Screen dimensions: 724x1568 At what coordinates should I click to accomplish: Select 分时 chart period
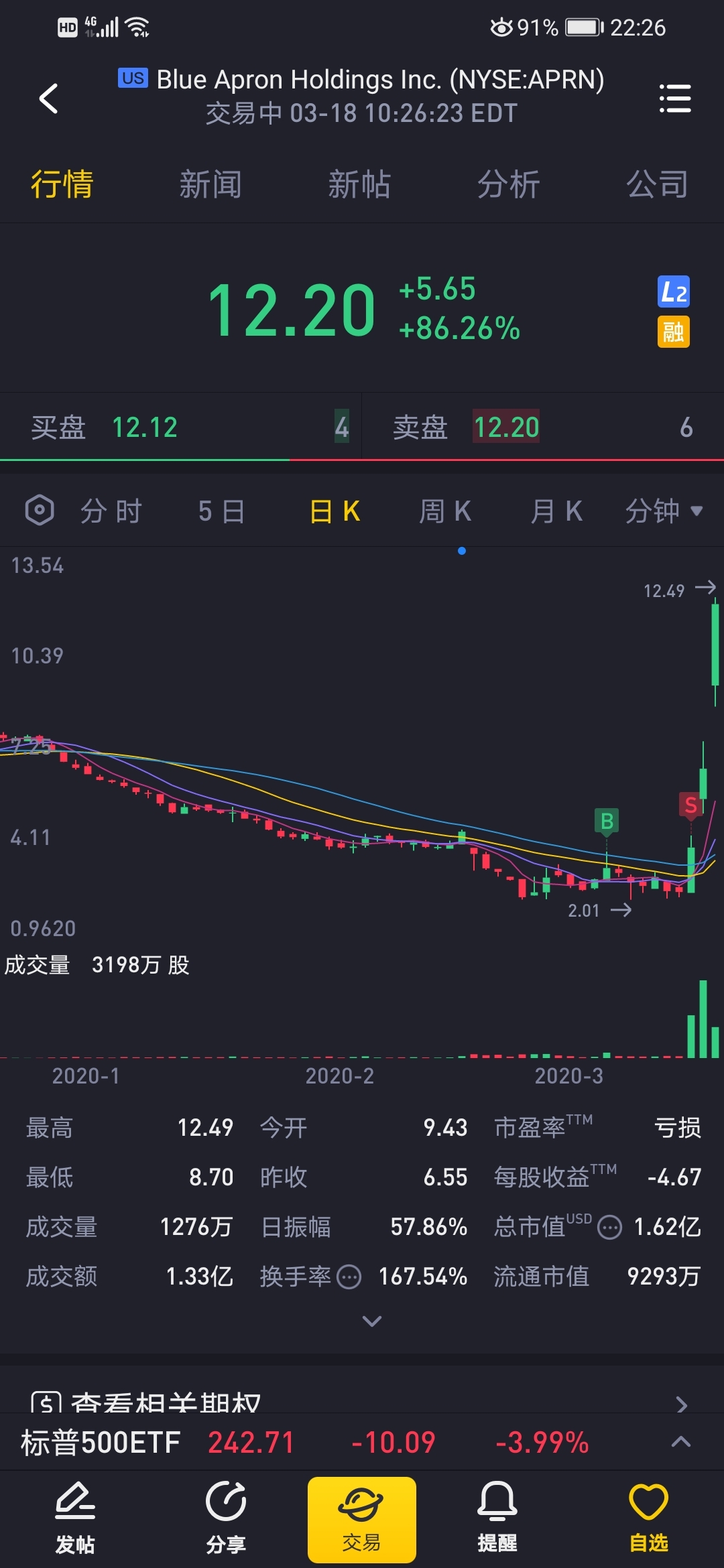pyautogui.click(x=111, y=511)
